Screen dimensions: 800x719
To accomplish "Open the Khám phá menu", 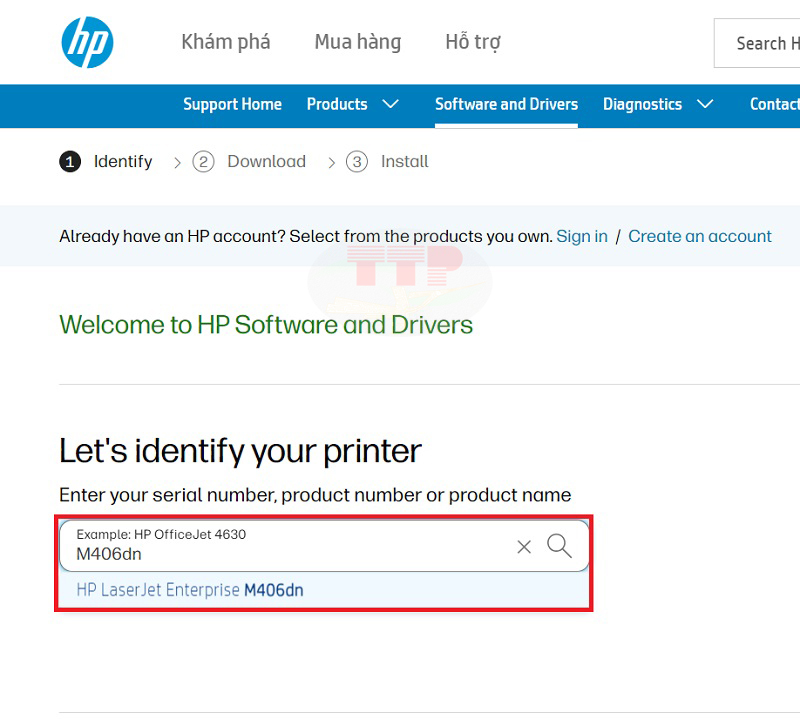I will (225, 42).
